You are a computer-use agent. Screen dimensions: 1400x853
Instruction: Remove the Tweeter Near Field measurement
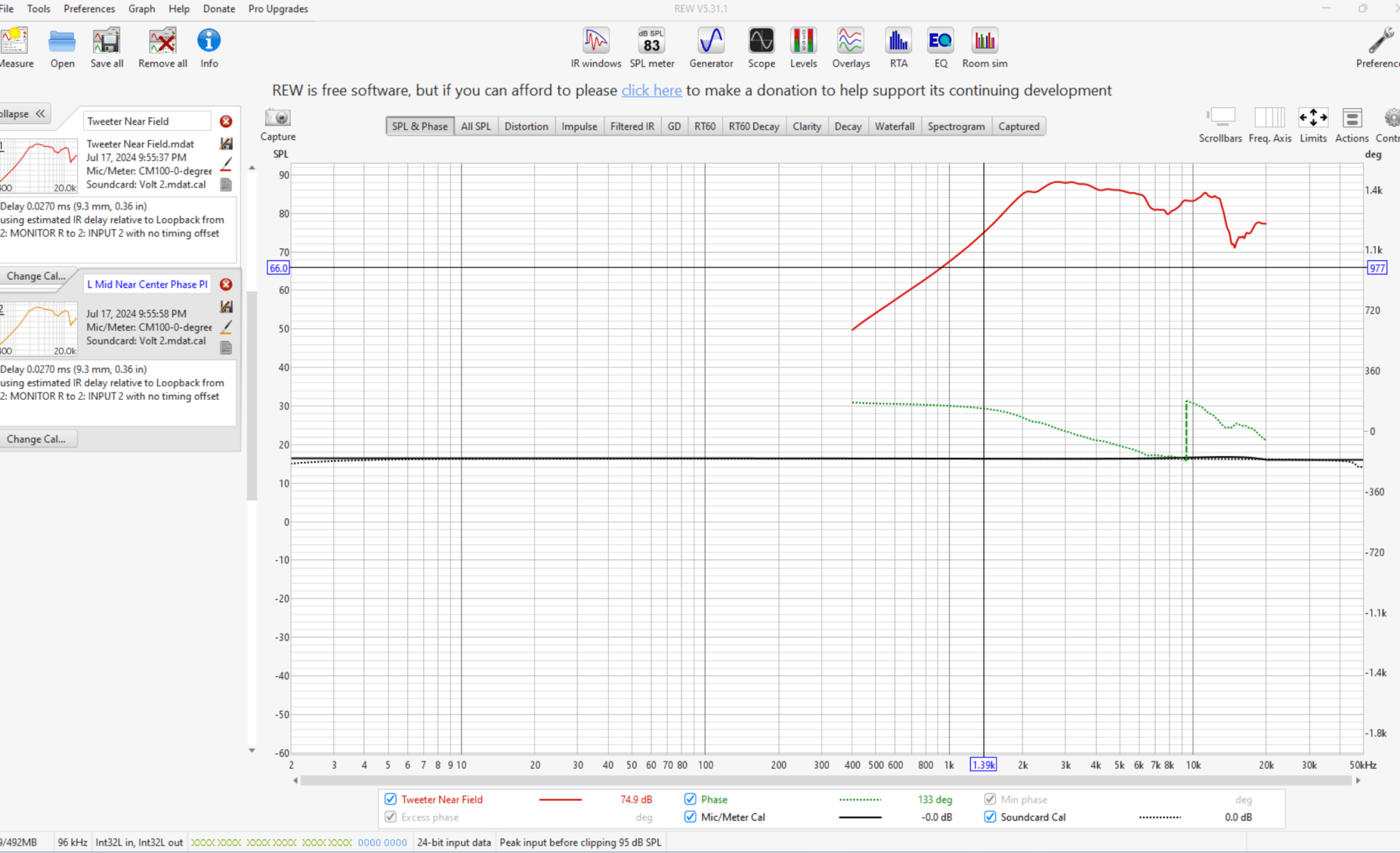[x=226, y=122]
